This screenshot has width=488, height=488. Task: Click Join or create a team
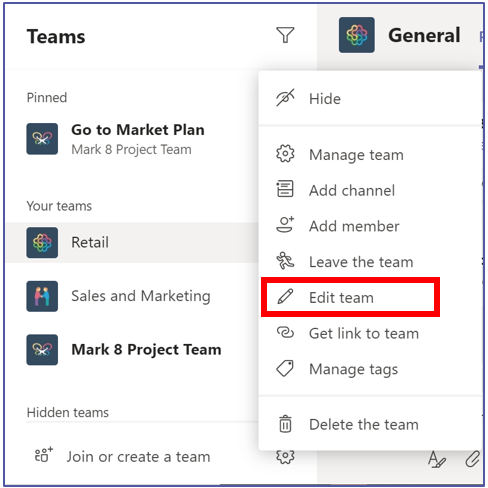pyautogui.click(x=123, y=456)
